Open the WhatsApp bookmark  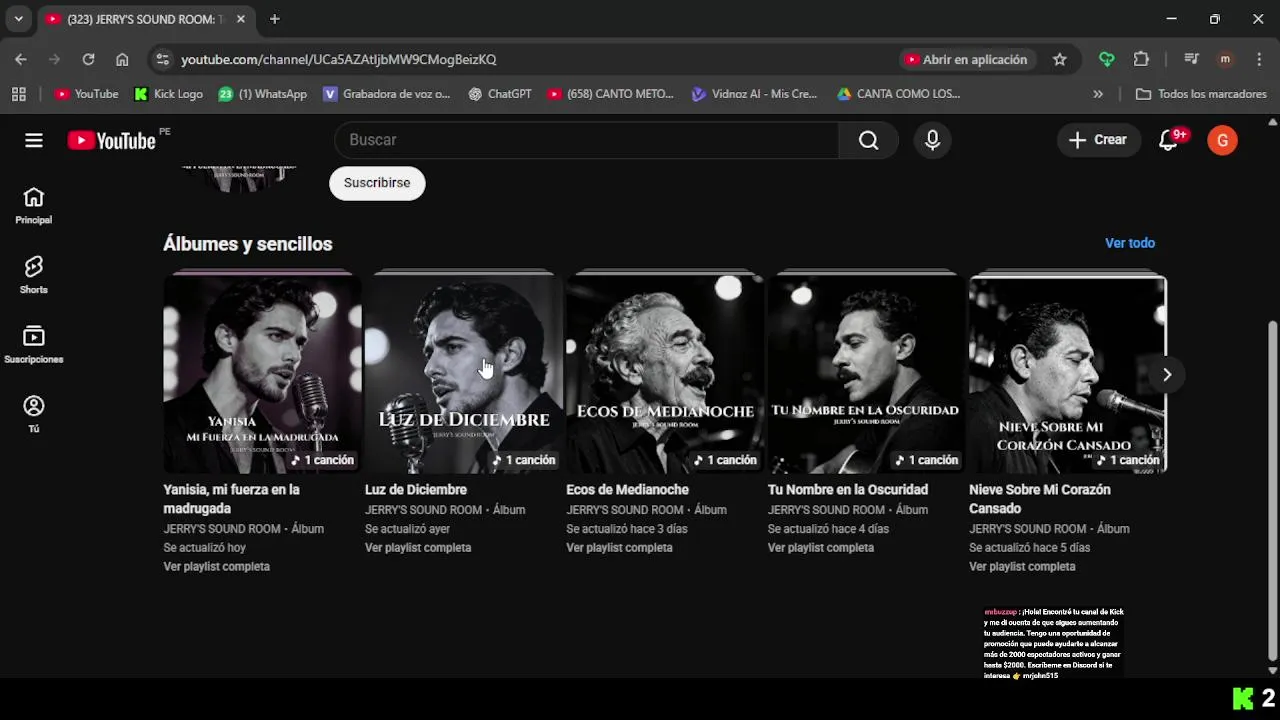(263, 94)
